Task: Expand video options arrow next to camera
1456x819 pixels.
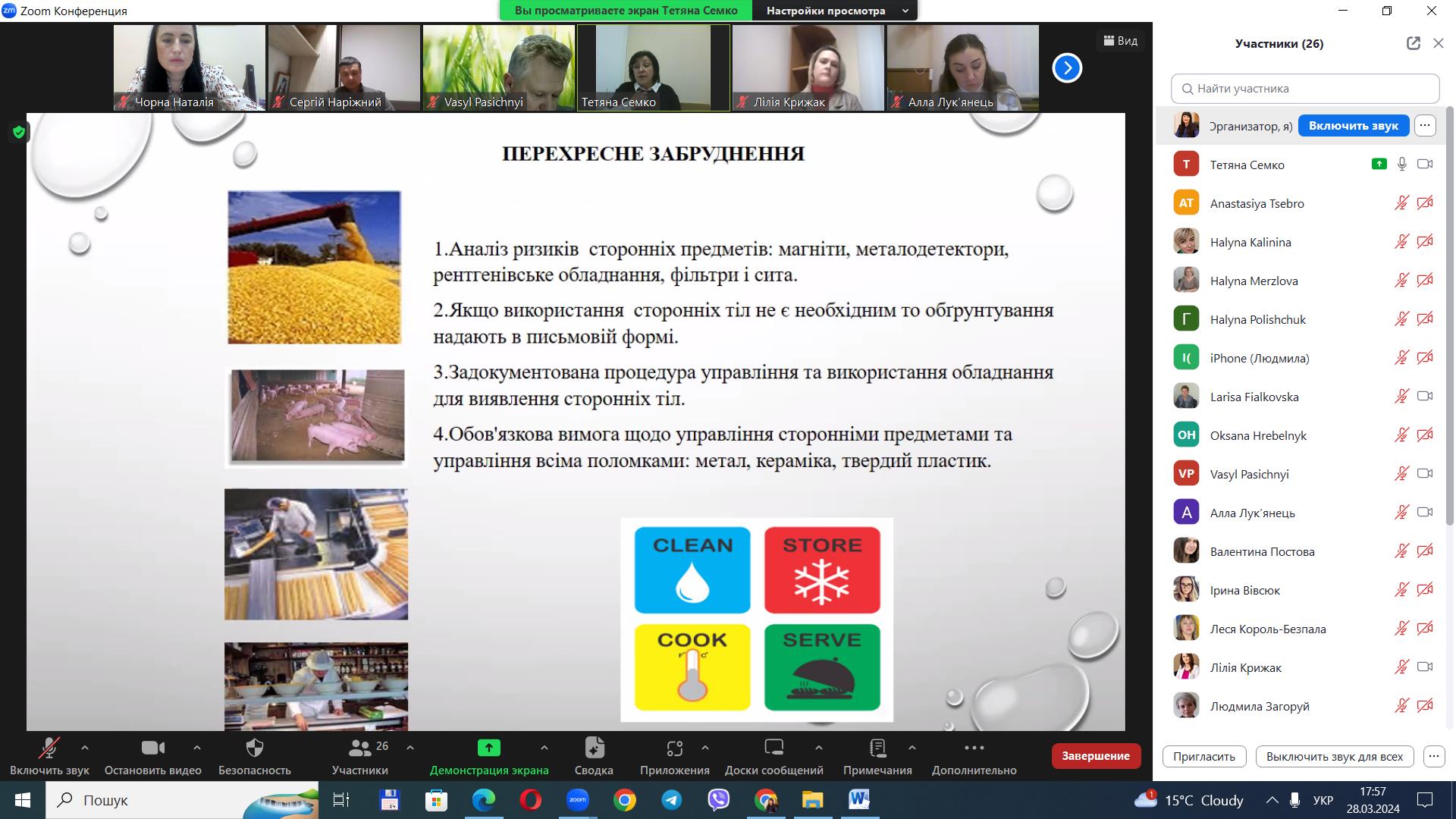Action: (197, 748)
